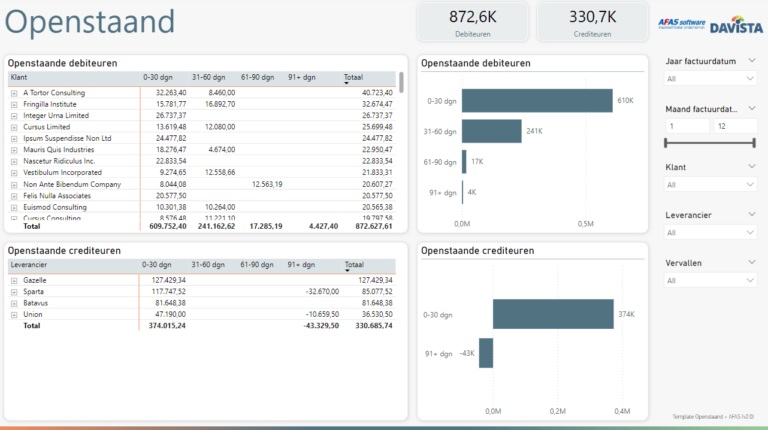Select the 0-30 dgn crediteuren bar
The image size is (768, 430).
(553, 314)
